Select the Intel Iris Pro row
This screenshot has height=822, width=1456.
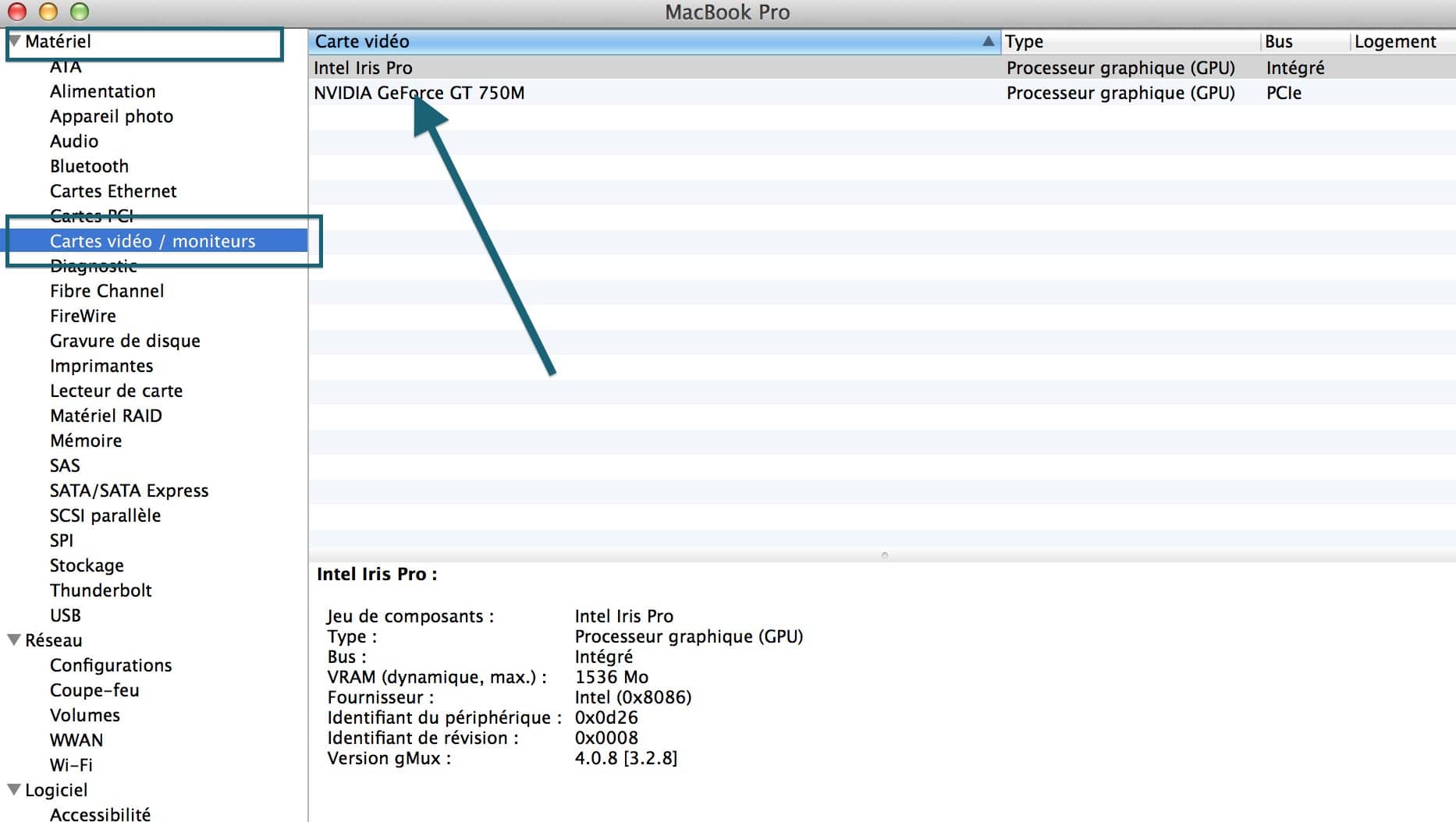[882, 68]
